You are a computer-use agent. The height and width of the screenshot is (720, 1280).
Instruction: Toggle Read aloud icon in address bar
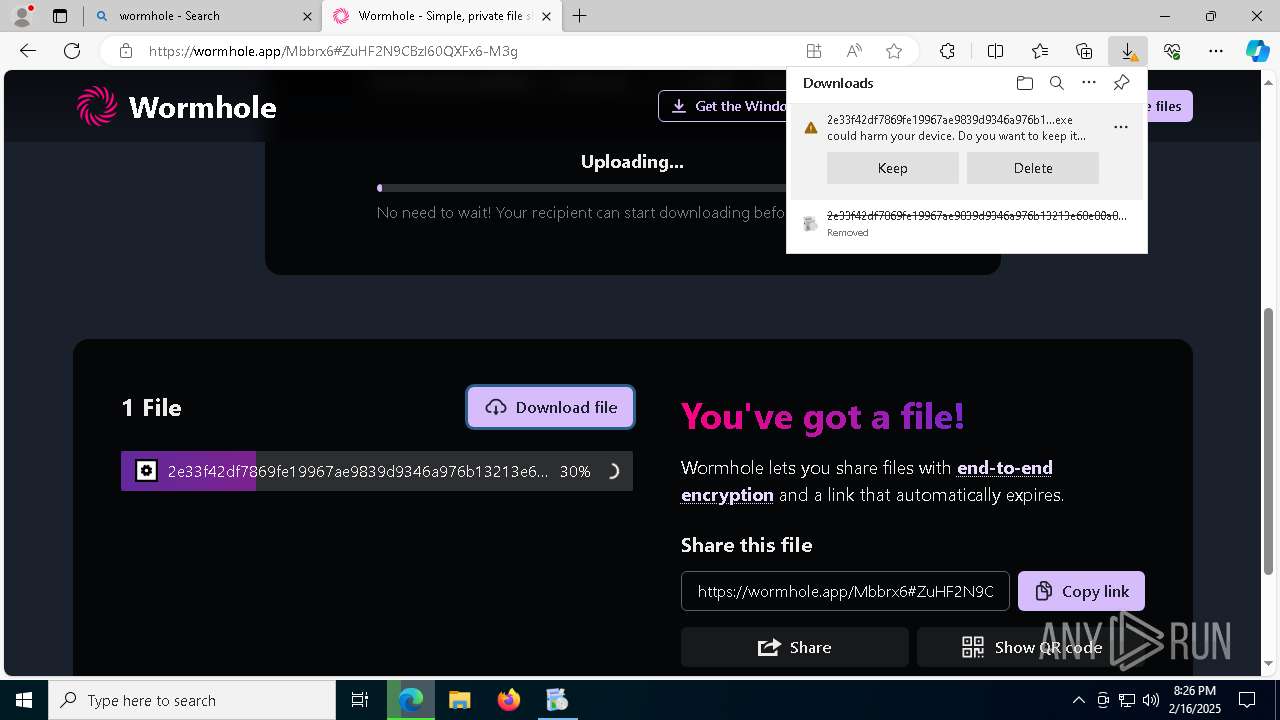pyautogui.click(x=854, y=51)
